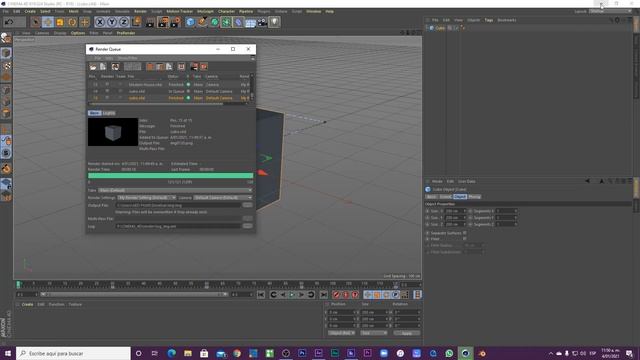640x360 pixels.
Task: Click the green Subdivision Surface generator icon
Action: (x=214, y=22)
